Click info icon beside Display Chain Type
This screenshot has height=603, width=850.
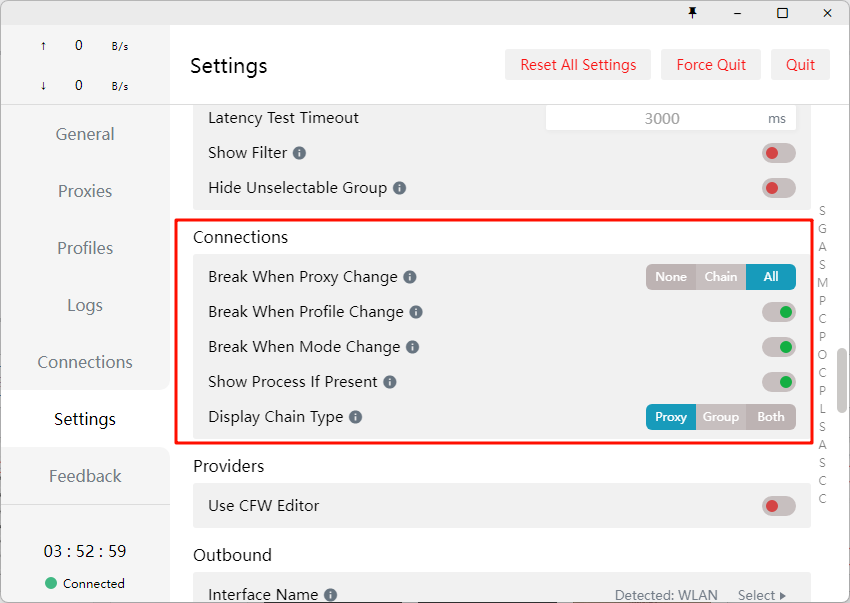coord(355,417)
